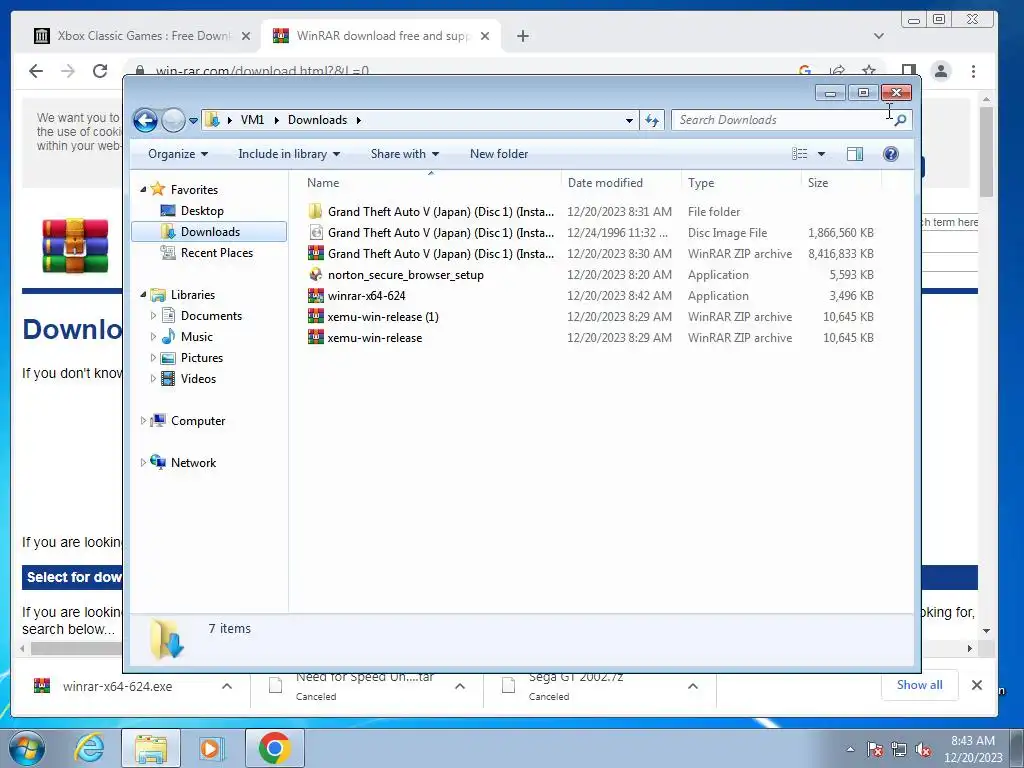
Task: Collapse the Libraries group
Action: [143, 295]
